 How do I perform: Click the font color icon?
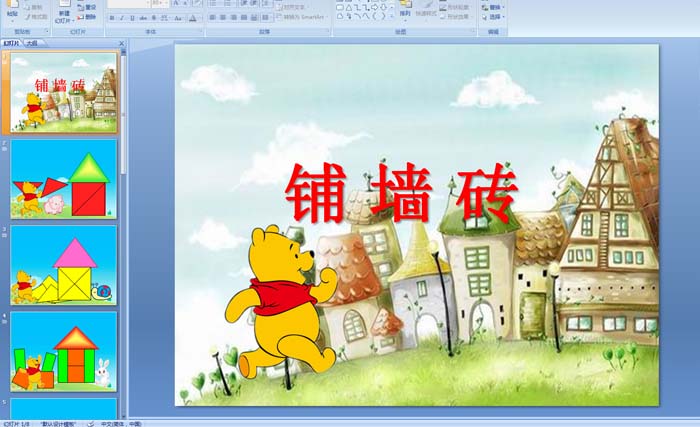192,17
